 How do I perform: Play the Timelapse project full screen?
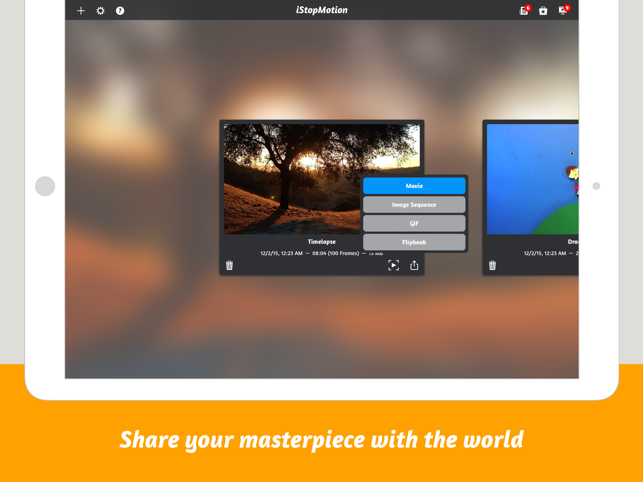coord(394,266)
